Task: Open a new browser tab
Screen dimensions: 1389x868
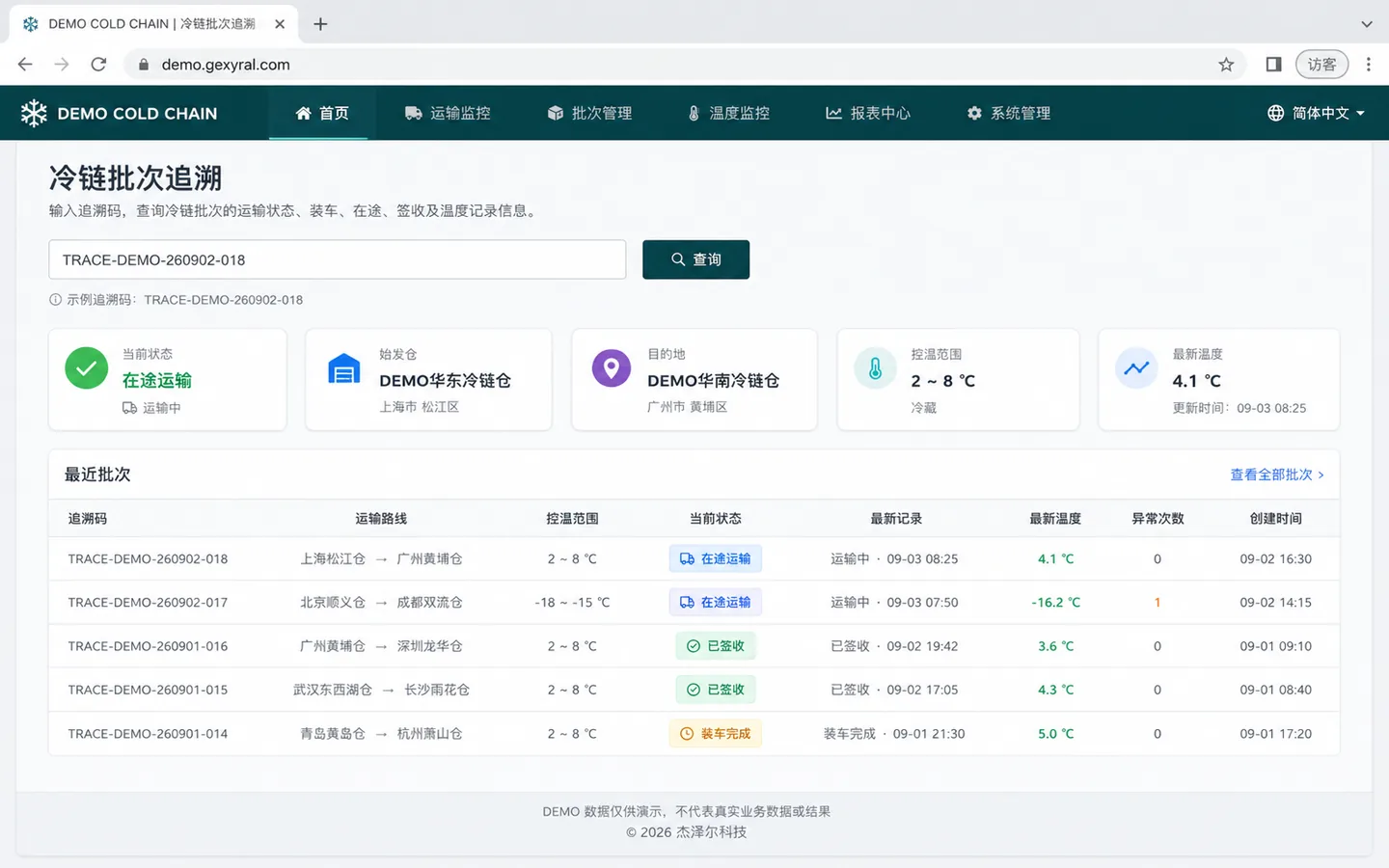Action: [320, 24]
